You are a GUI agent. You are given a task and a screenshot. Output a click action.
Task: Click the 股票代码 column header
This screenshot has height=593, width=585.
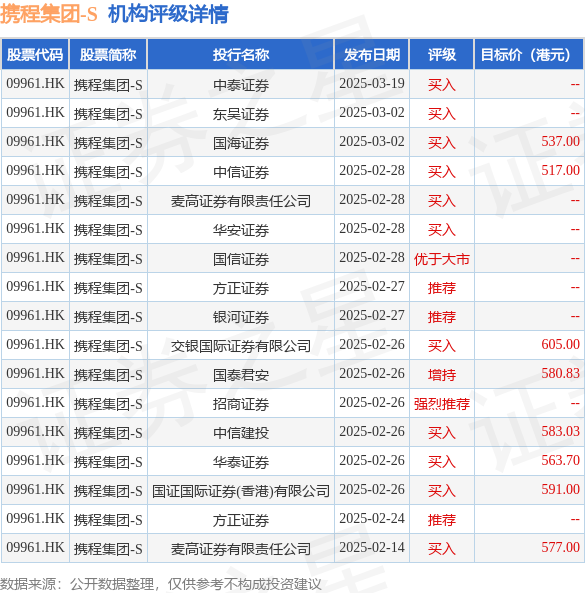[x=35, y=54]
